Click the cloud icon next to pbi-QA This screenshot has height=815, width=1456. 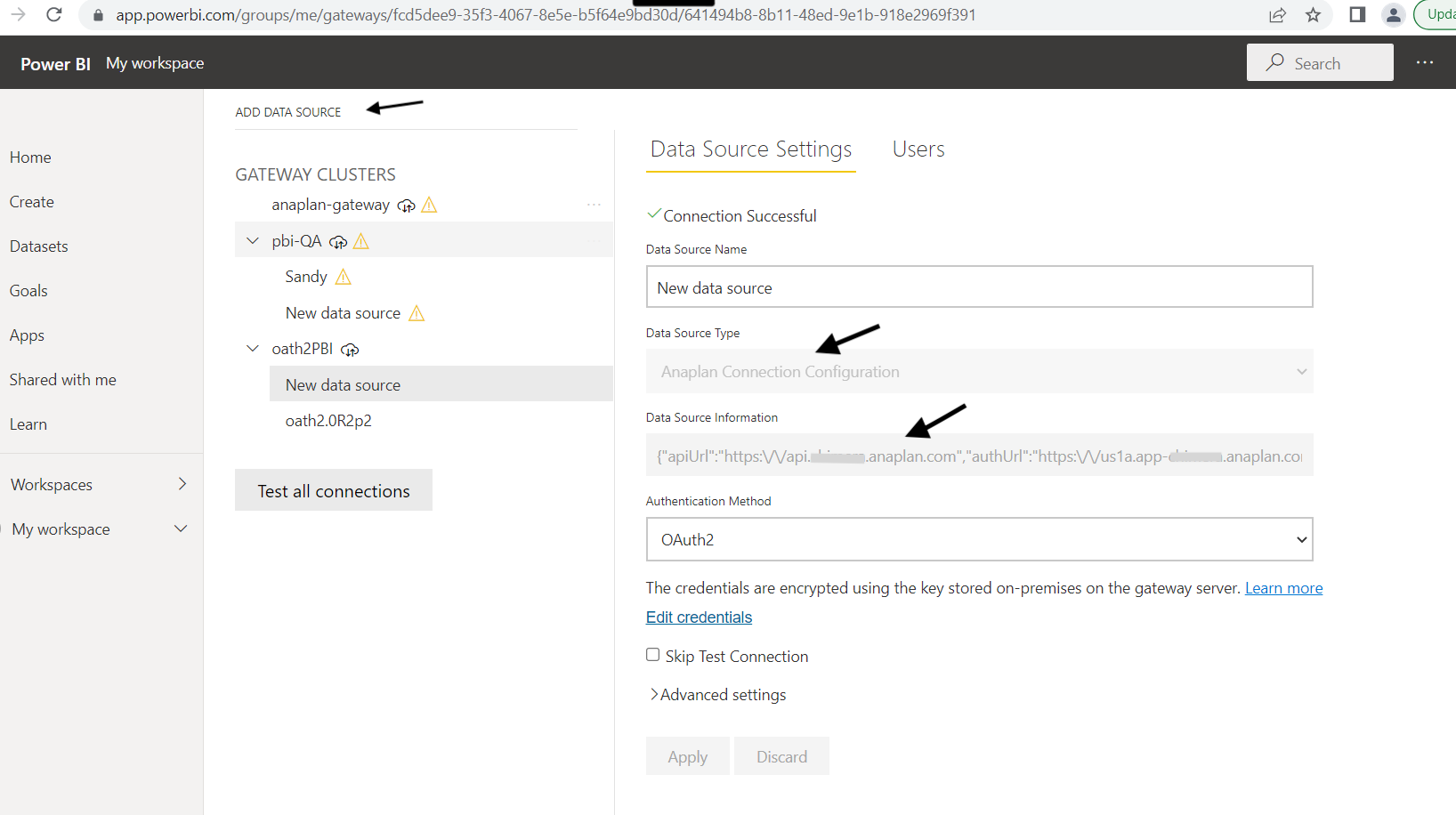(338, 241)
